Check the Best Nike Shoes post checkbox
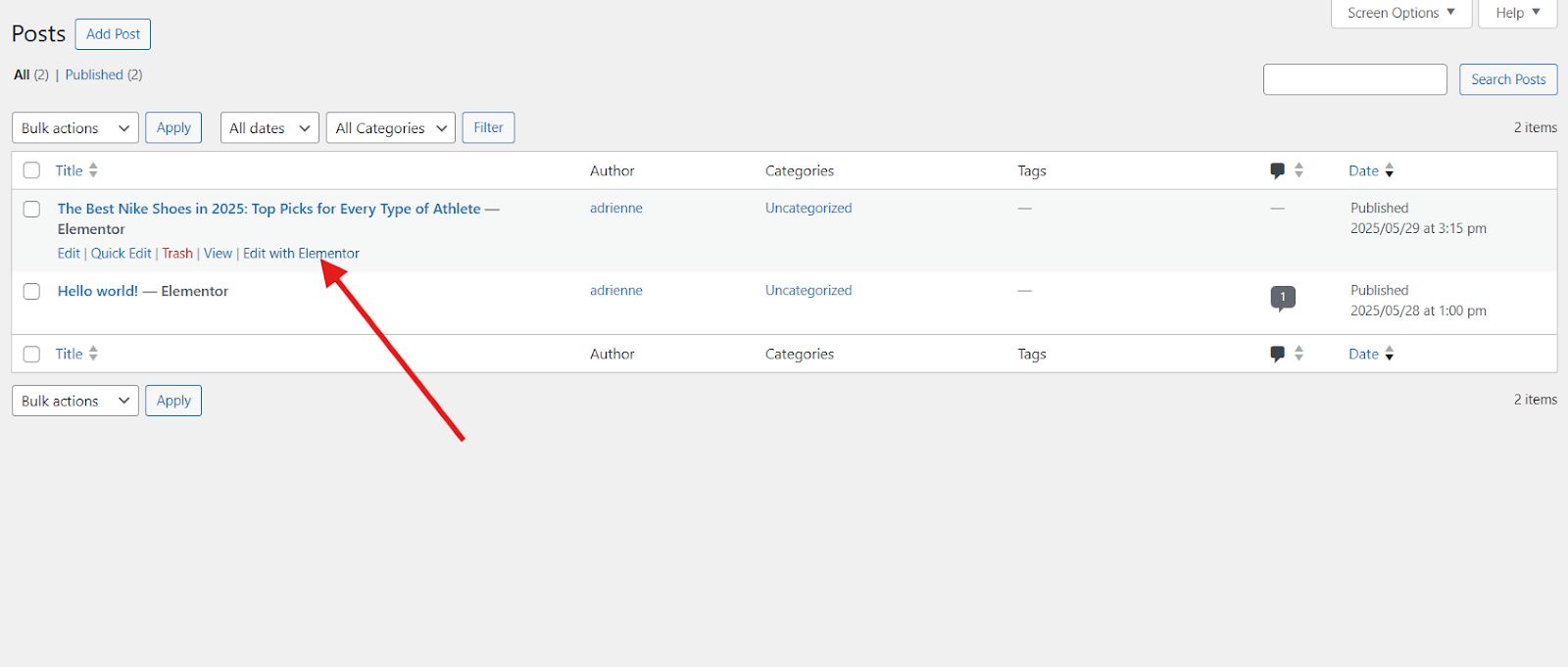This screenshot has width=1568, height=667. [31, 209]
